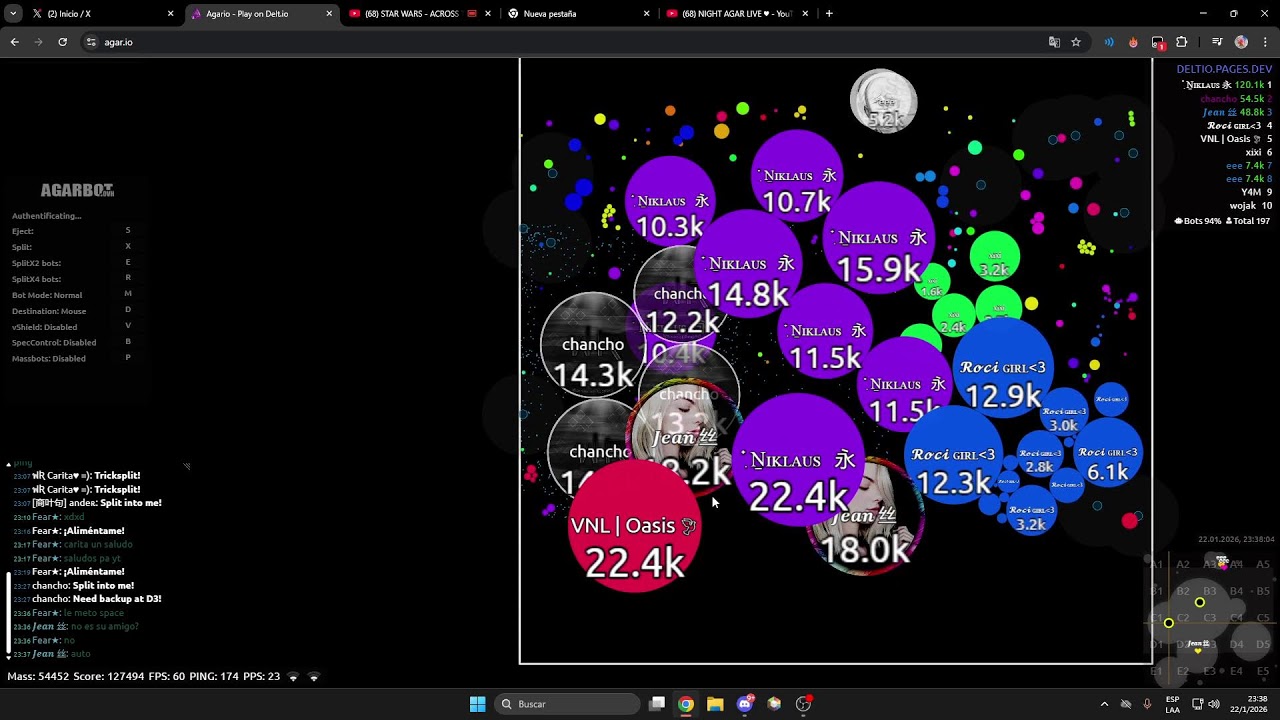Open Discord from the taskbar
The width and height of the screenshot is (1280, 720).
coord(744,704)
